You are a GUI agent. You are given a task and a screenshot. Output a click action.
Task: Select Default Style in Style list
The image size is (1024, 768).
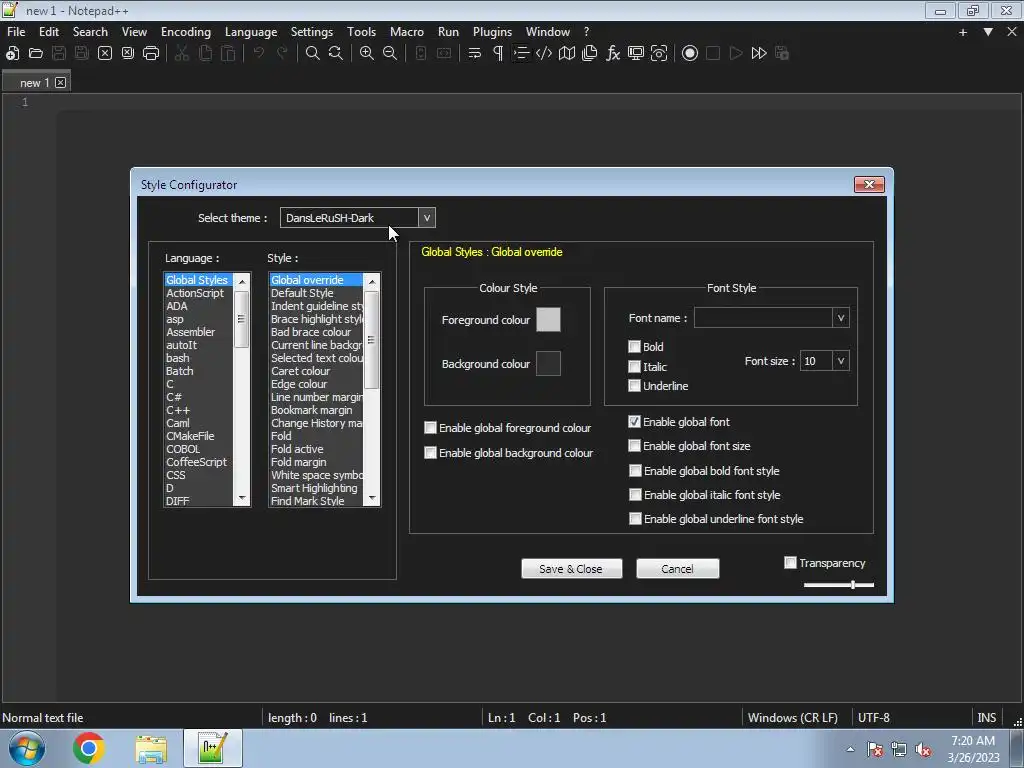click(302, 293)
